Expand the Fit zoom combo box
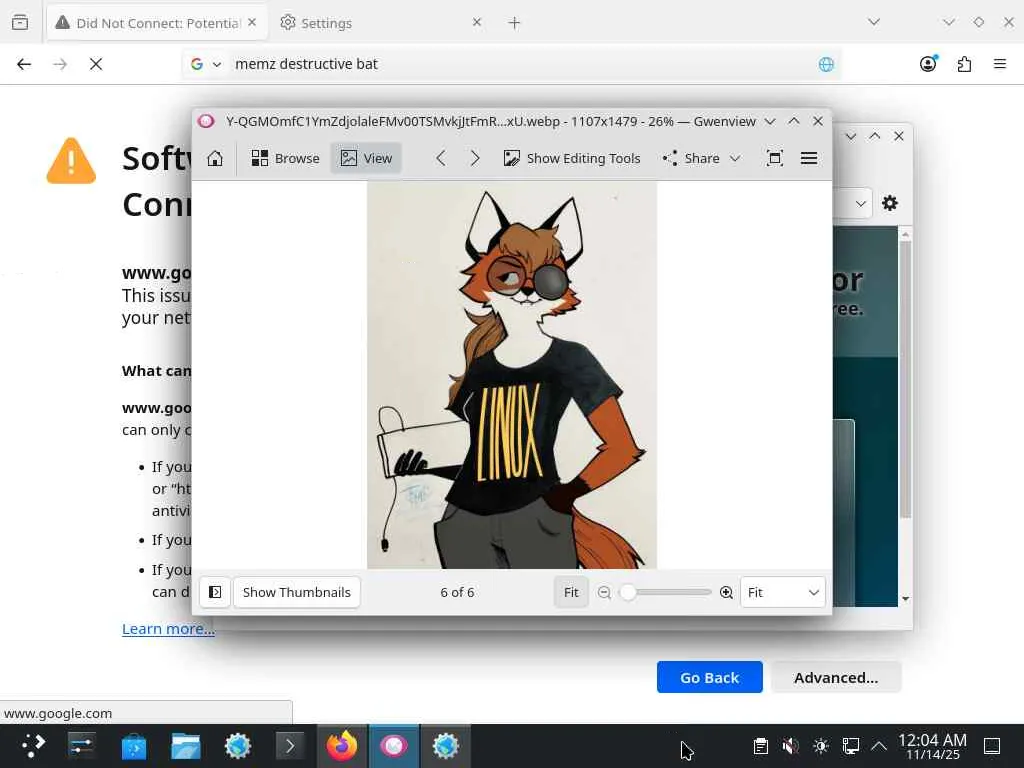 (x=782, y=592)
